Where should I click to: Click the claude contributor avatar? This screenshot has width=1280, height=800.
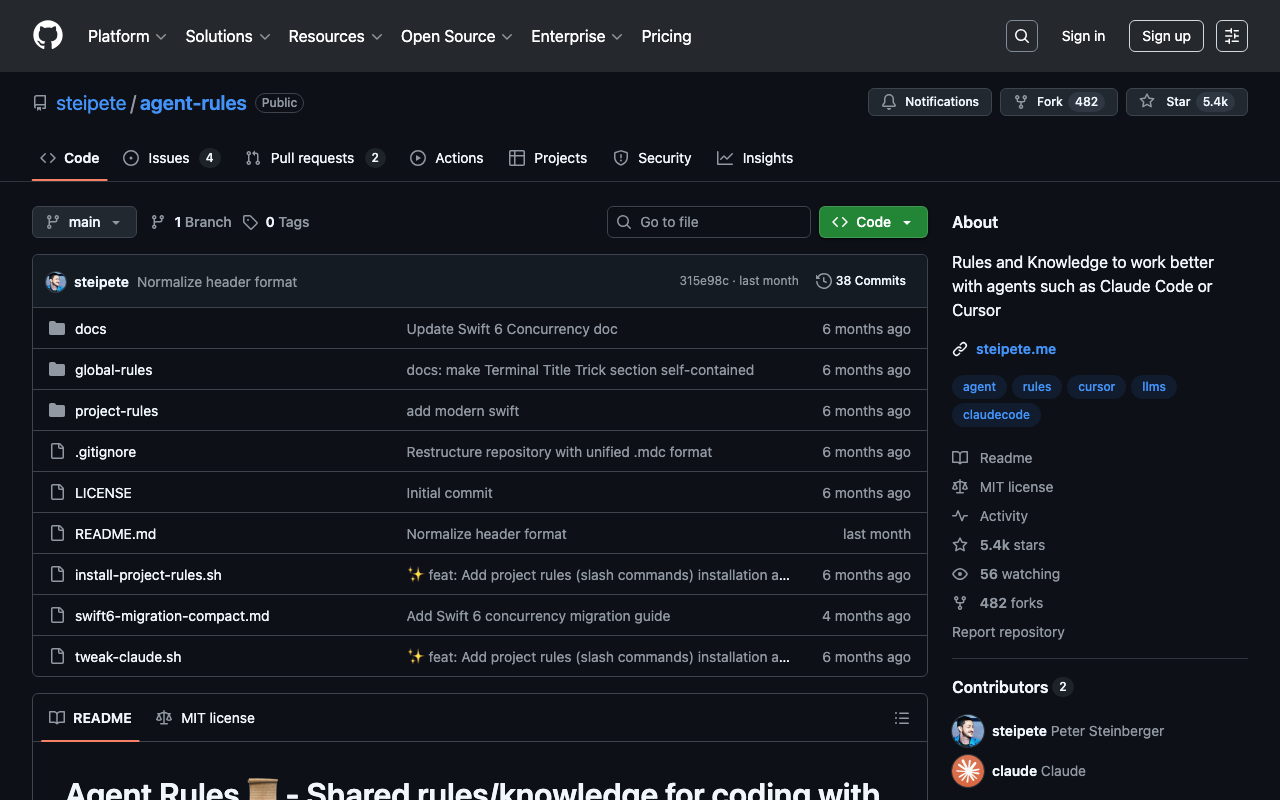[x=968, y=771]
